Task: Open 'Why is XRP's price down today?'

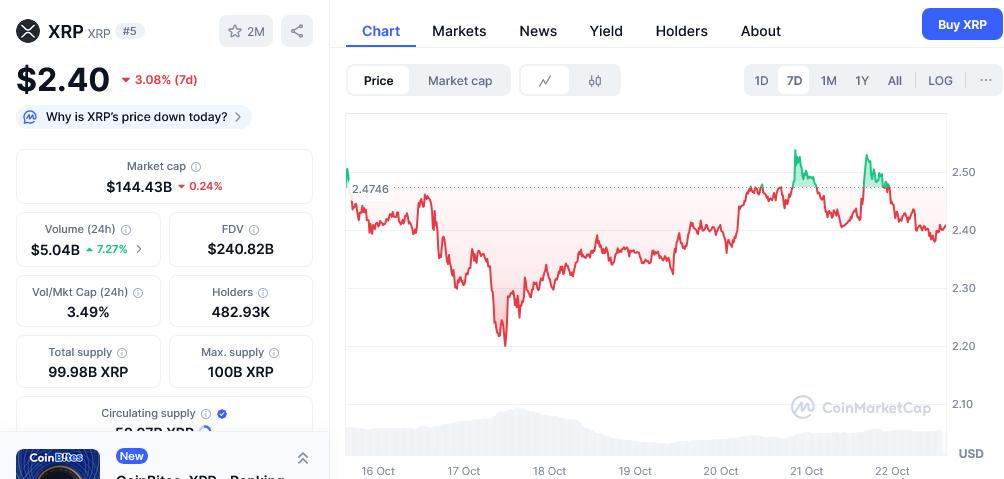Action: [x=135, y=117]
